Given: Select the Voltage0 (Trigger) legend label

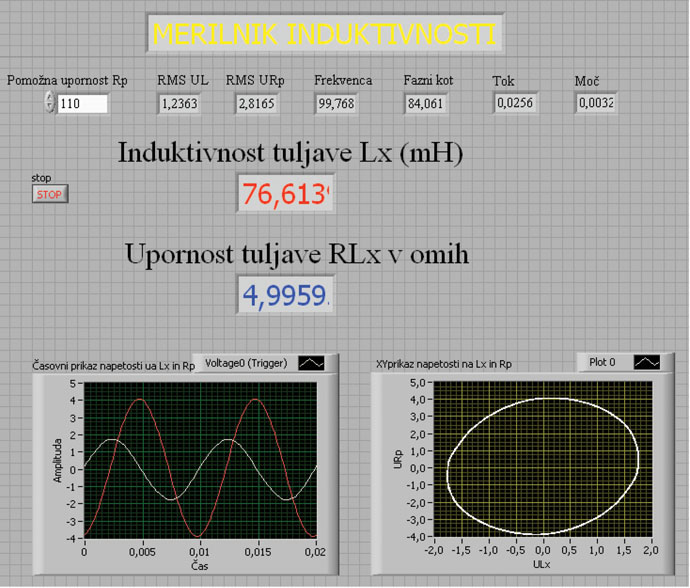Looking at the screenshot, I should click(x=246, y=365).
